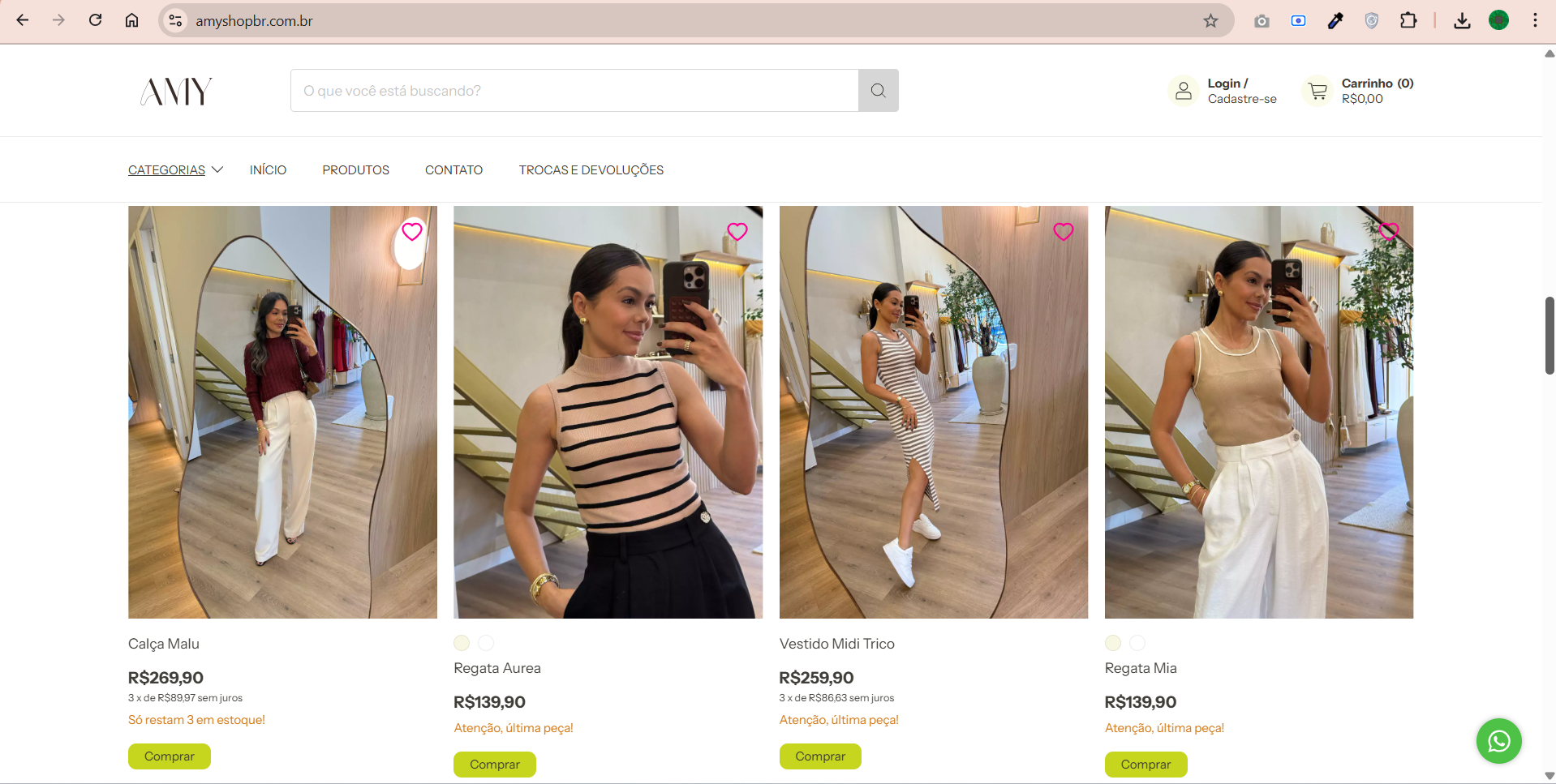Activate the color picker eyedropper extension
The width and height of the screenshot is (1556, 784).
tap(1335, 21)
